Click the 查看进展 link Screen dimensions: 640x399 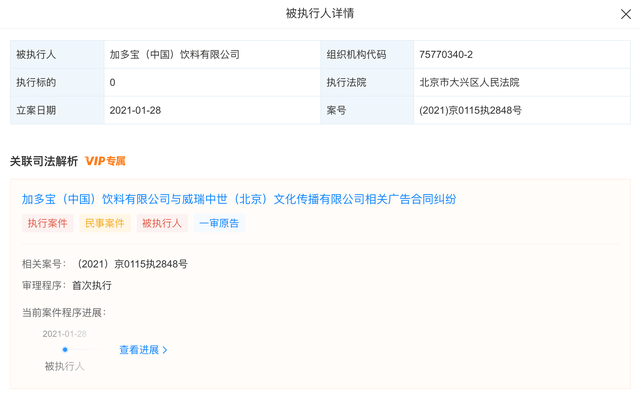point(139,350)
